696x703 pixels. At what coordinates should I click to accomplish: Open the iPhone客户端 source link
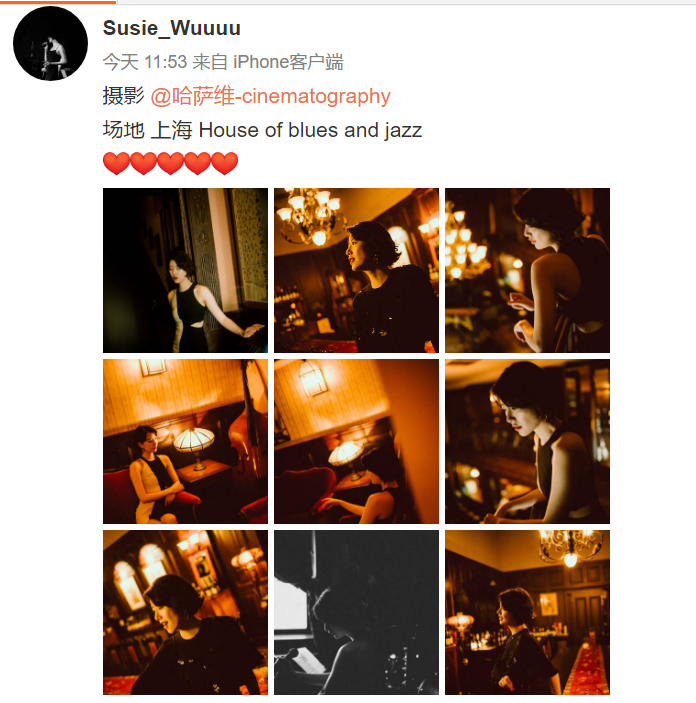click(288, 62)
